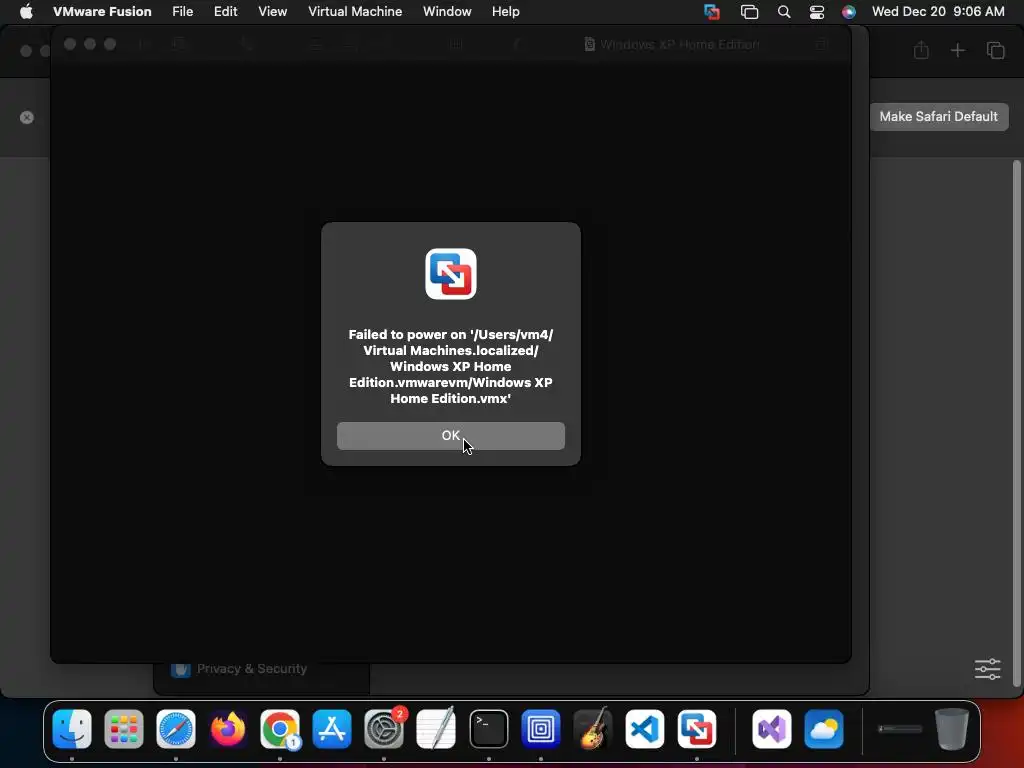The width and height of the screenshot is (1024, 768).
Task: Open System Settings from the Dock
Action: point(384,729)
